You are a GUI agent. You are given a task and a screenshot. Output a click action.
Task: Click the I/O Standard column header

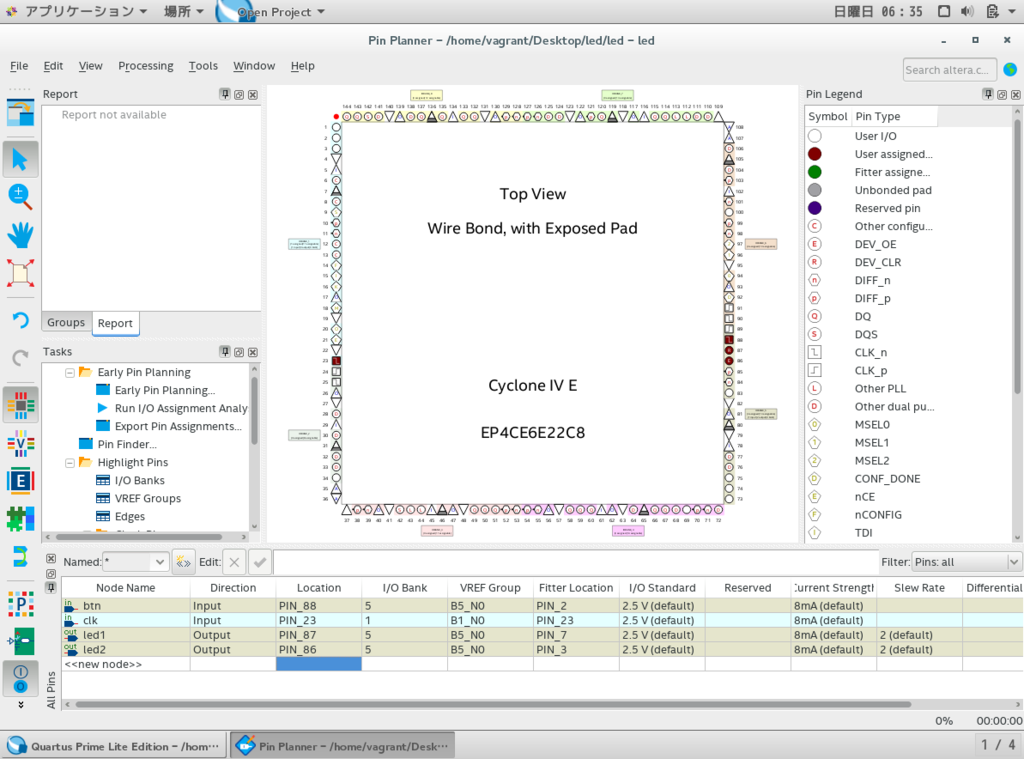pos(662,588)
